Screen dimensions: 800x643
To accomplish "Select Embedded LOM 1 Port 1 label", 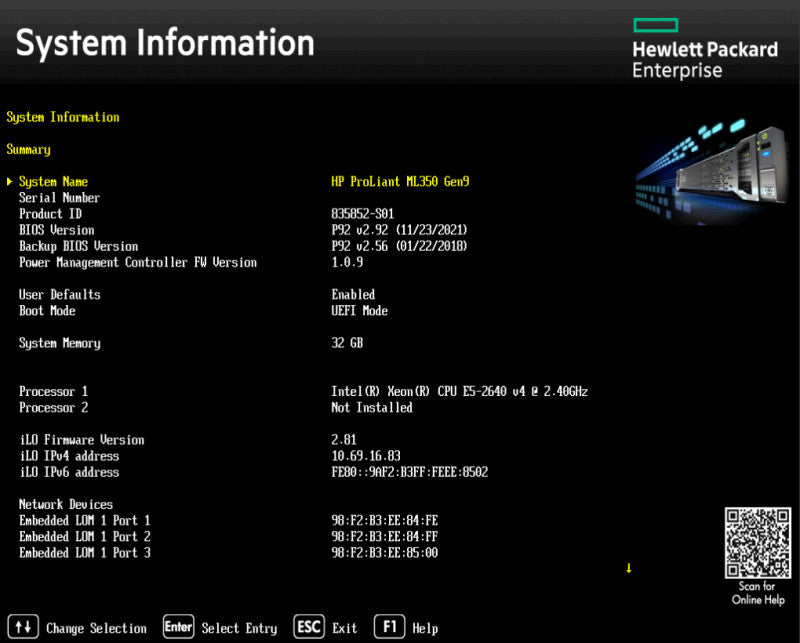I will coord(85,521).
